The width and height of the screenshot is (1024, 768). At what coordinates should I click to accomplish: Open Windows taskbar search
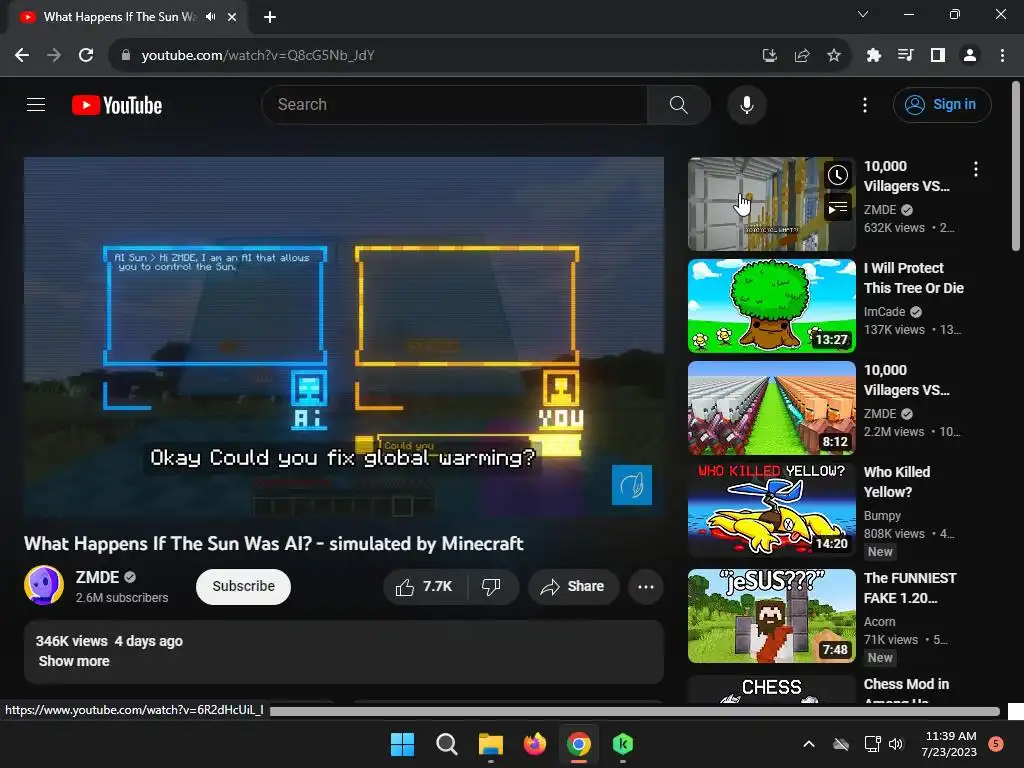coord(447,744)
